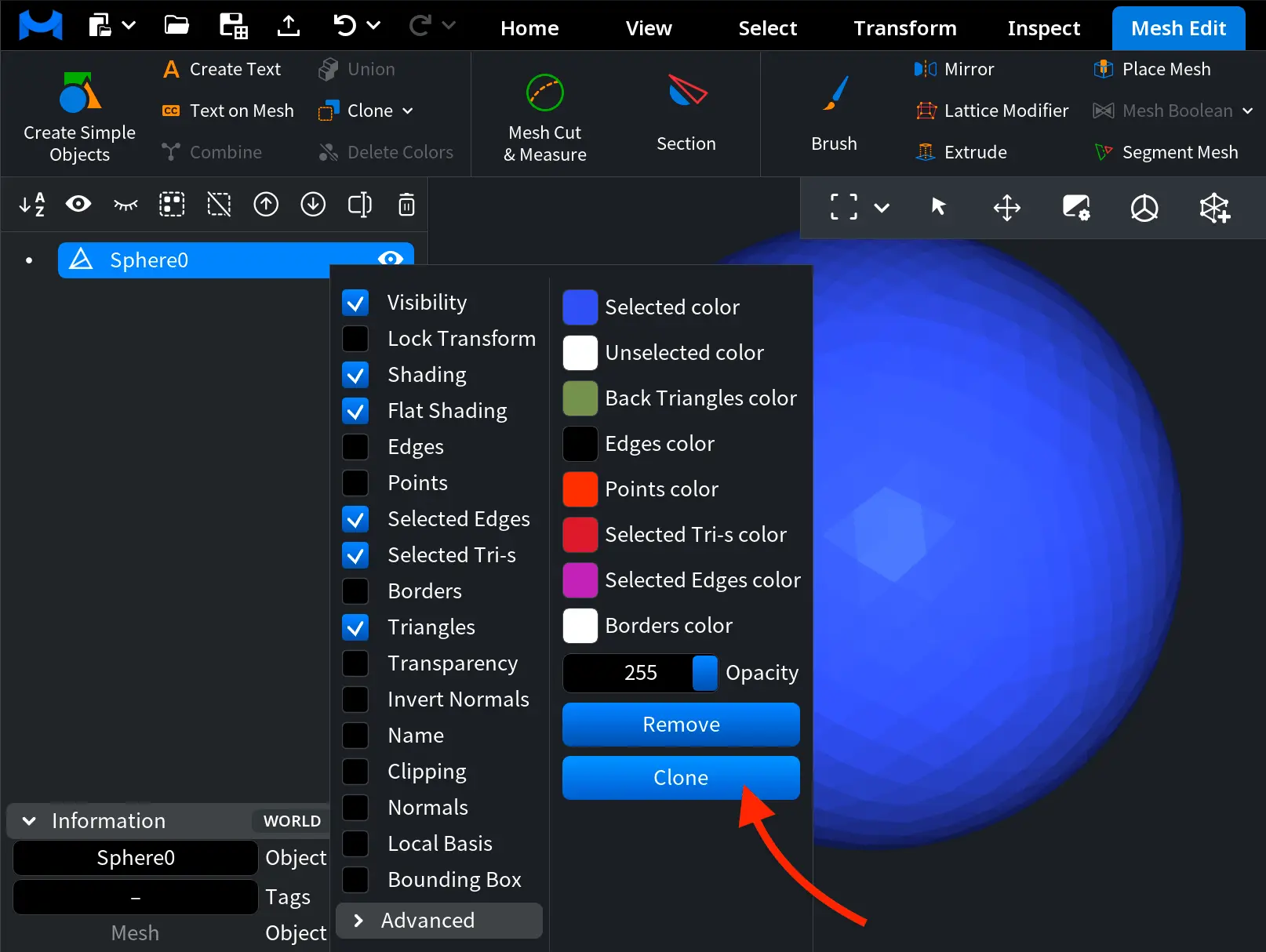Collapse the Information panel

pyautogui.click(x=29, y=821)
